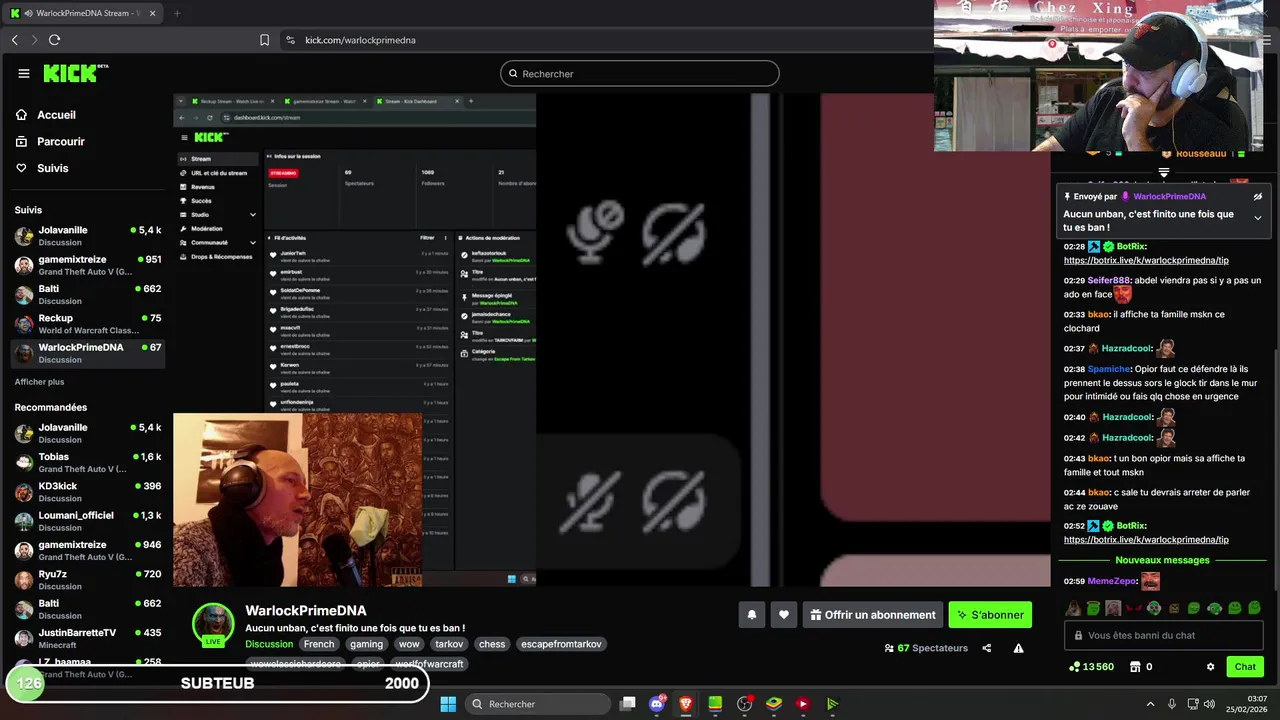Open Brave browser from the taskbar
Screen dimensions: 1280x720
(x=686, y=704)
